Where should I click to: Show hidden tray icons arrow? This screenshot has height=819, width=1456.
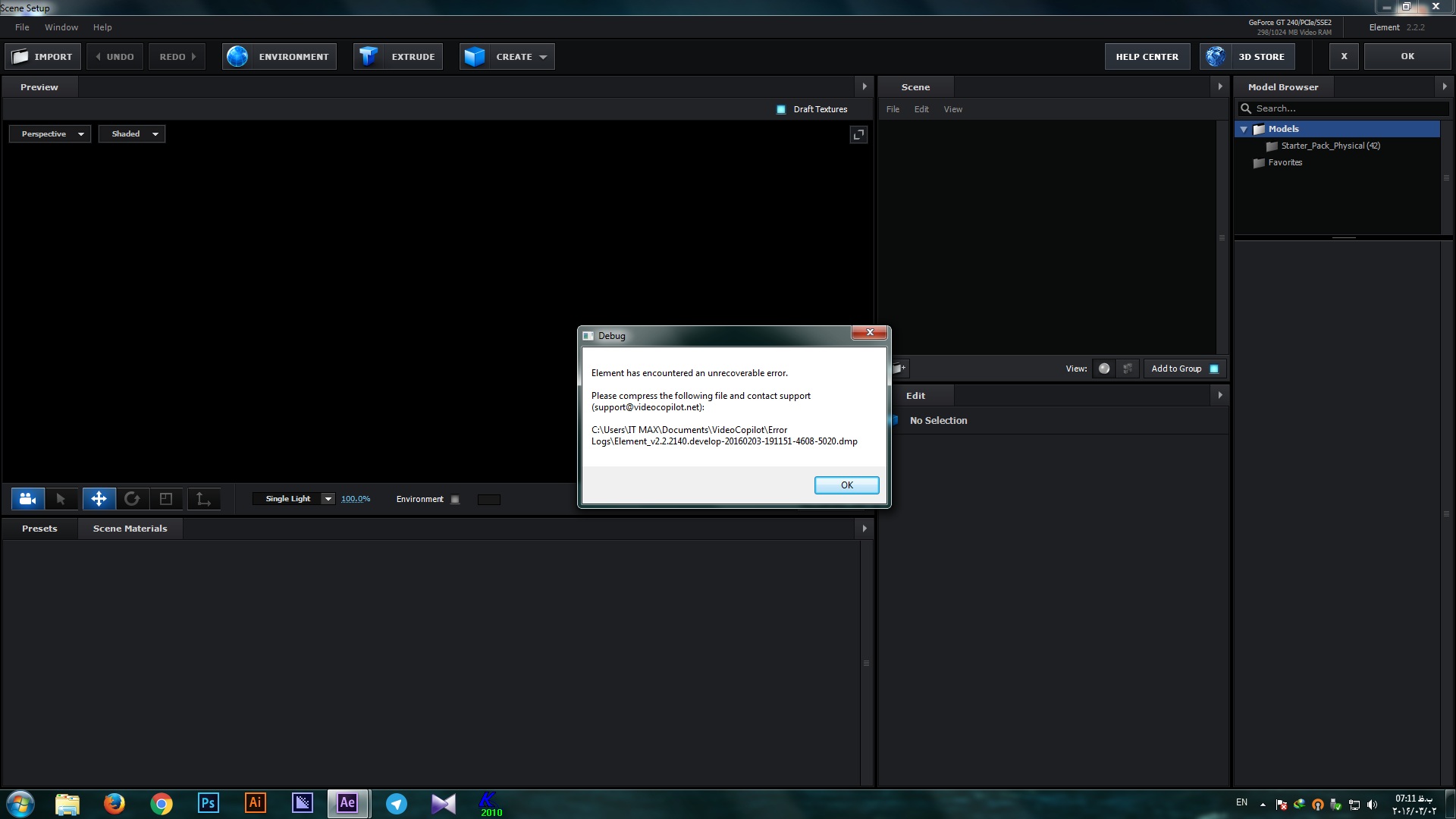[1263, 805]
